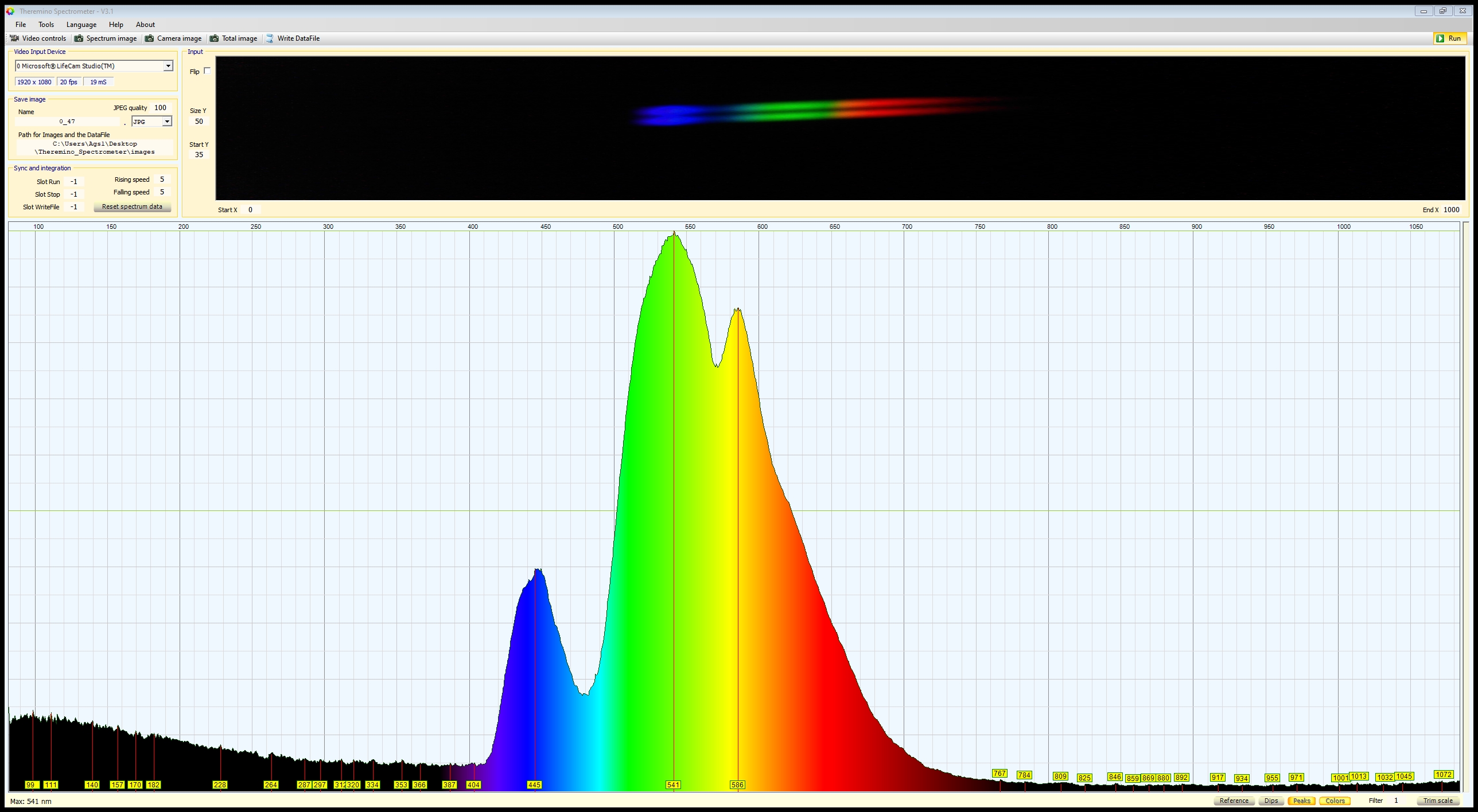Image resolution: width=1478 pixels, height=812 pixels.
Task: Click the Reset spectrum data button
Action: tap(132, 206)
